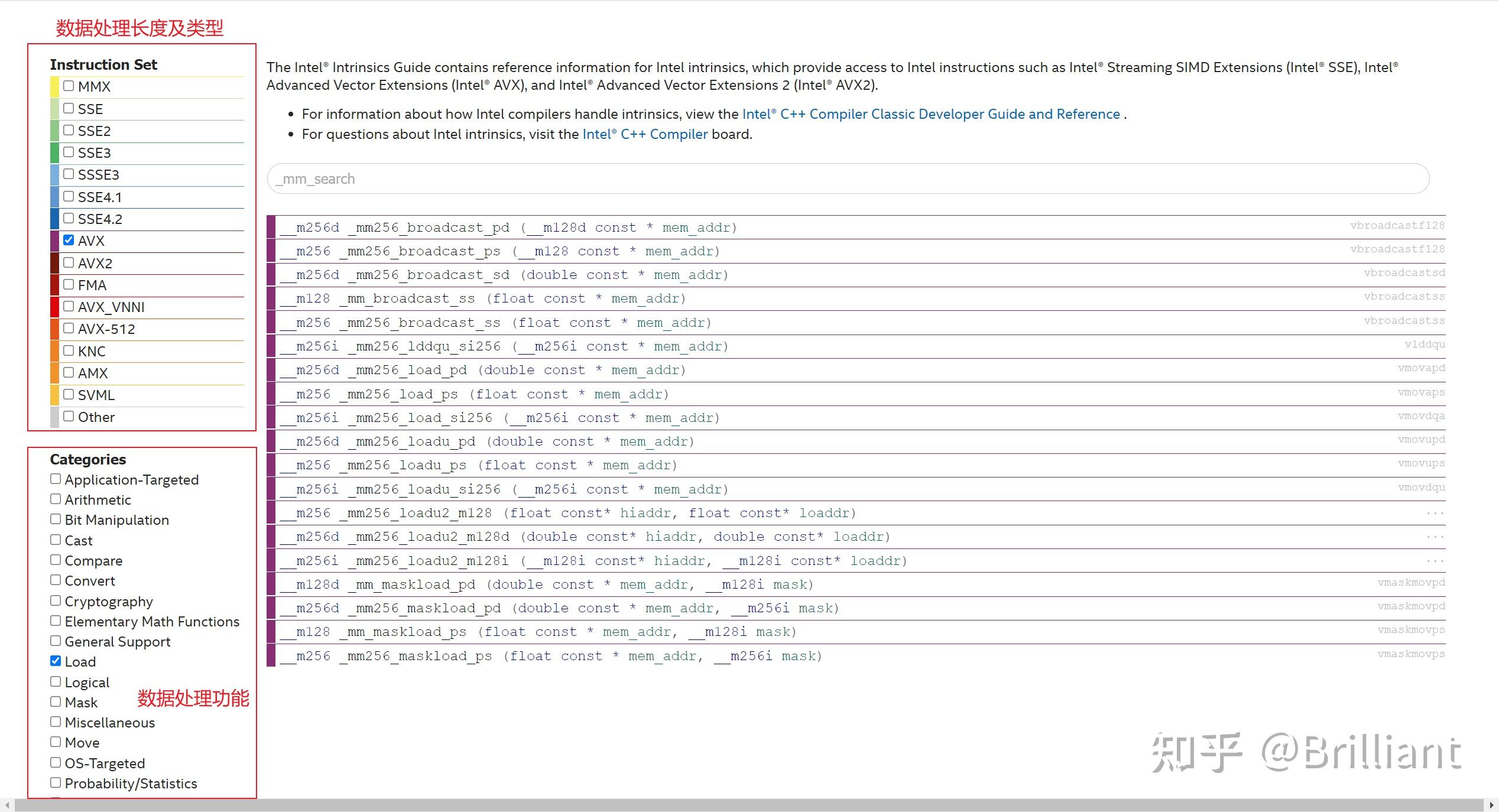Visit the Intel C++ Compiler board link

click(645, 134)
